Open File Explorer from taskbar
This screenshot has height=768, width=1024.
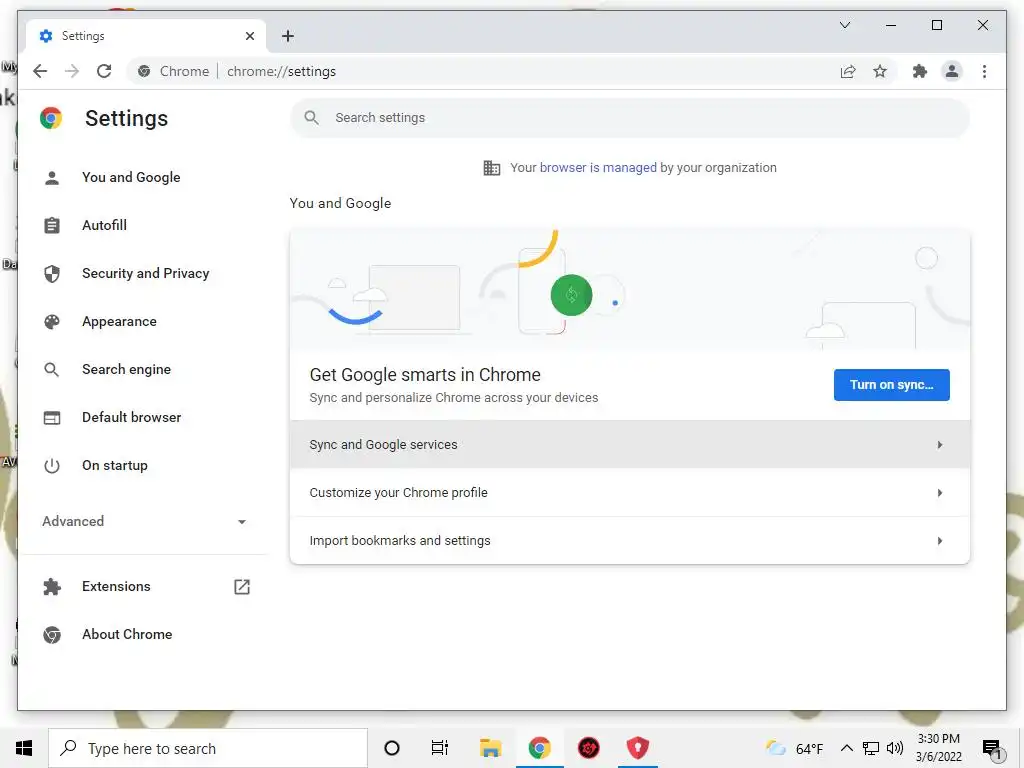click(490, 748)
